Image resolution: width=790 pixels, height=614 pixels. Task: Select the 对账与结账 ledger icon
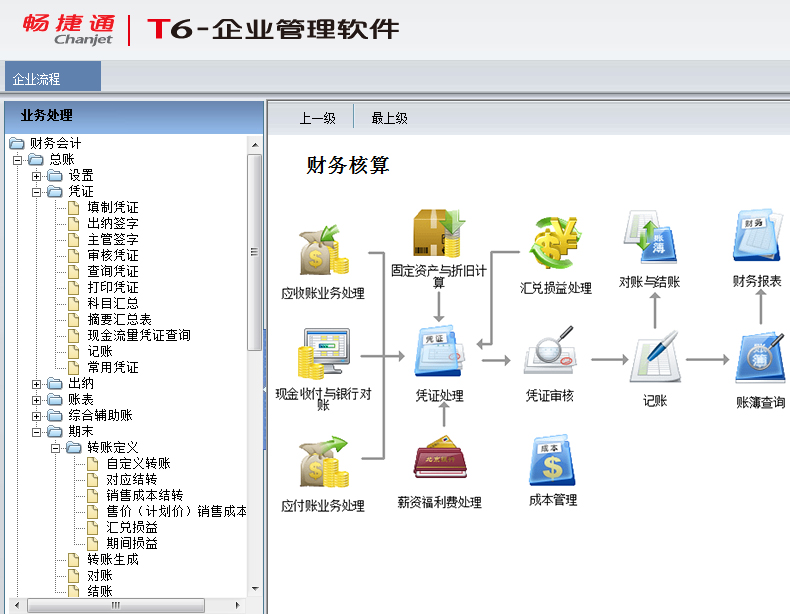pyautogui.click(x=649, y=239)
